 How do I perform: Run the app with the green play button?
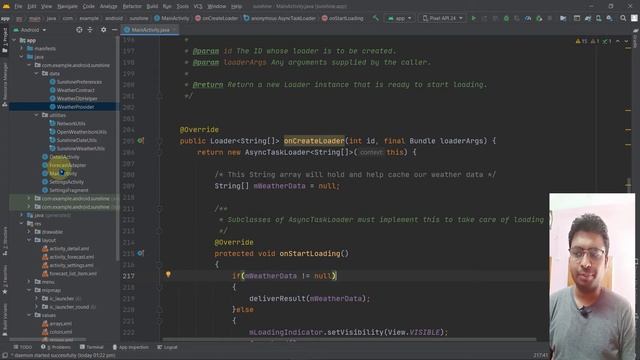pos(473,18)
